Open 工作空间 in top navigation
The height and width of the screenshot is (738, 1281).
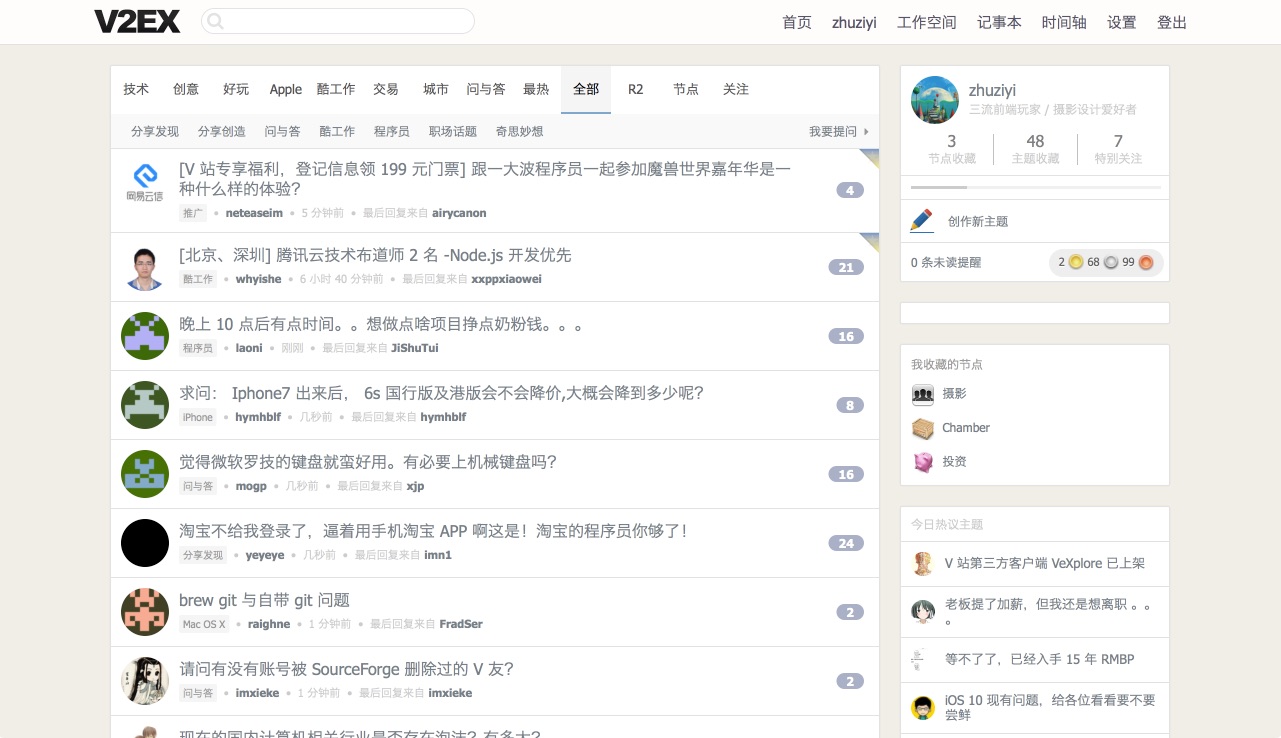927,22
